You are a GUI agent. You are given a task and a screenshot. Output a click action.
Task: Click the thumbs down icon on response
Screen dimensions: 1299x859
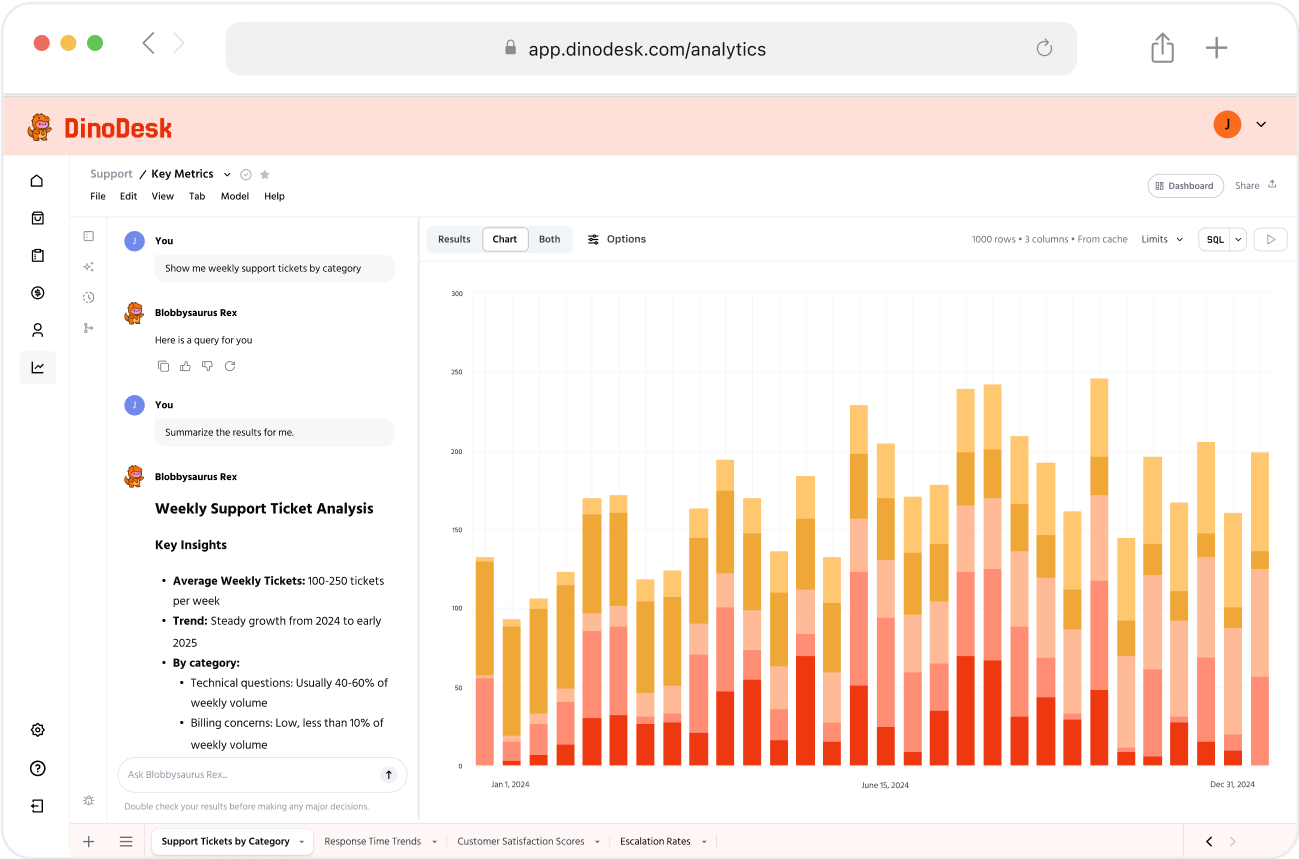(207, 366)
